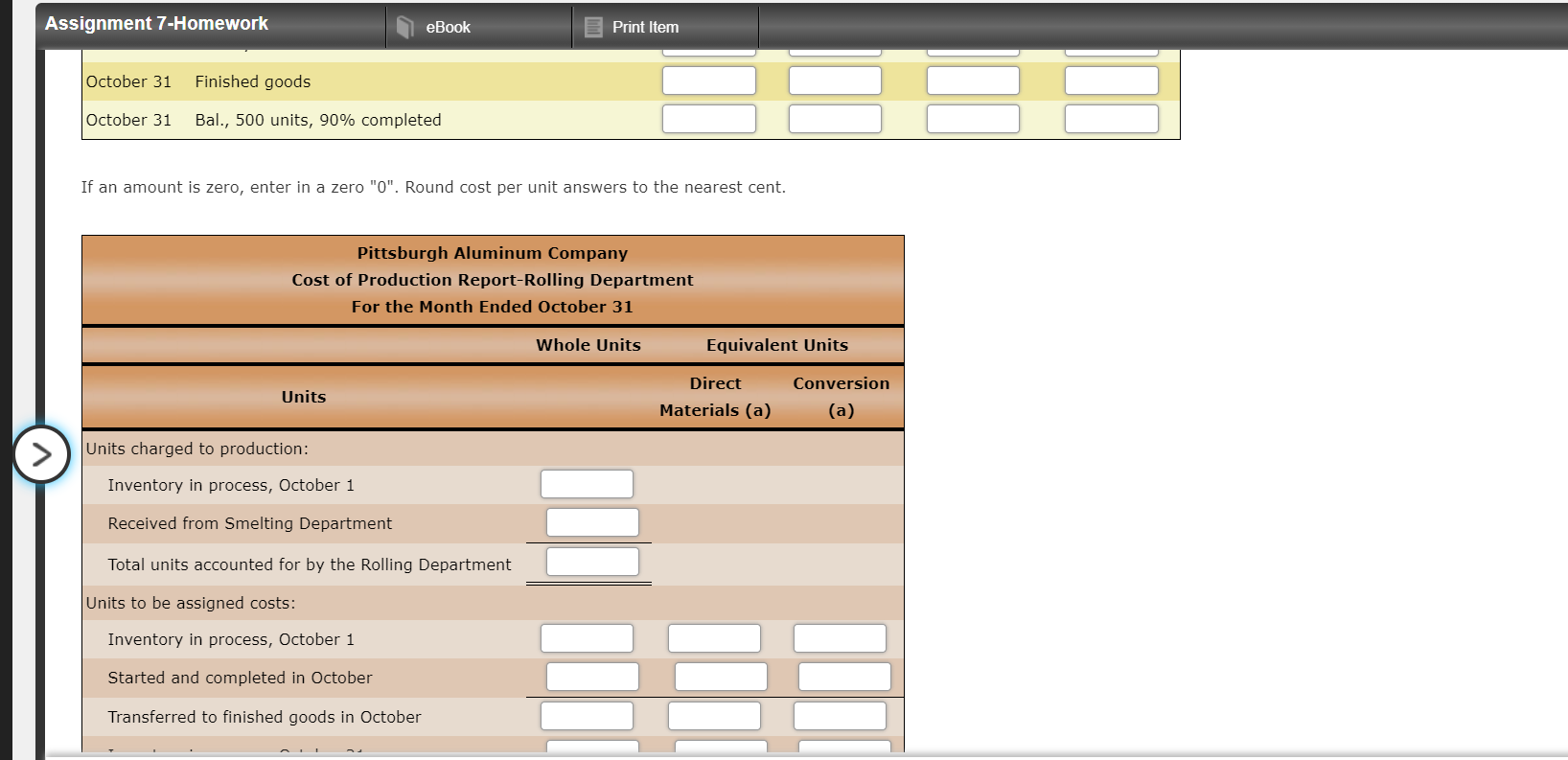This screenshot has width=1568, height=760.
Task: Click the rounding instruction text
Action: pyautogui.click(x=433, y=187)
